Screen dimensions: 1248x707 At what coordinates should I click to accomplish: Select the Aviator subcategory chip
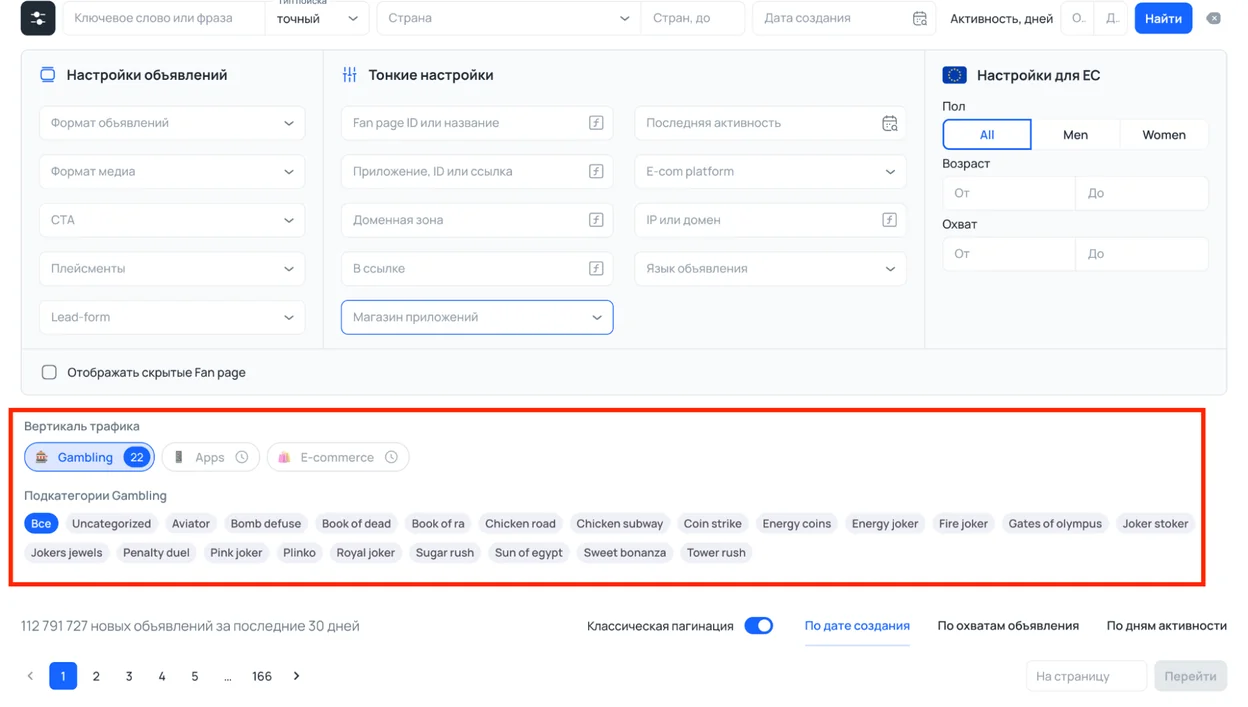(x=191, y=523)
